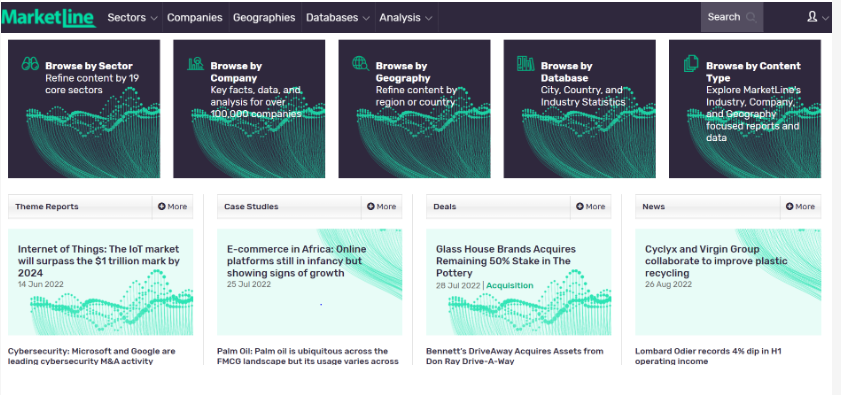Screen dimensions: 841x395
Task: Expand the Analysis dropdown menu
Action: 406,17
